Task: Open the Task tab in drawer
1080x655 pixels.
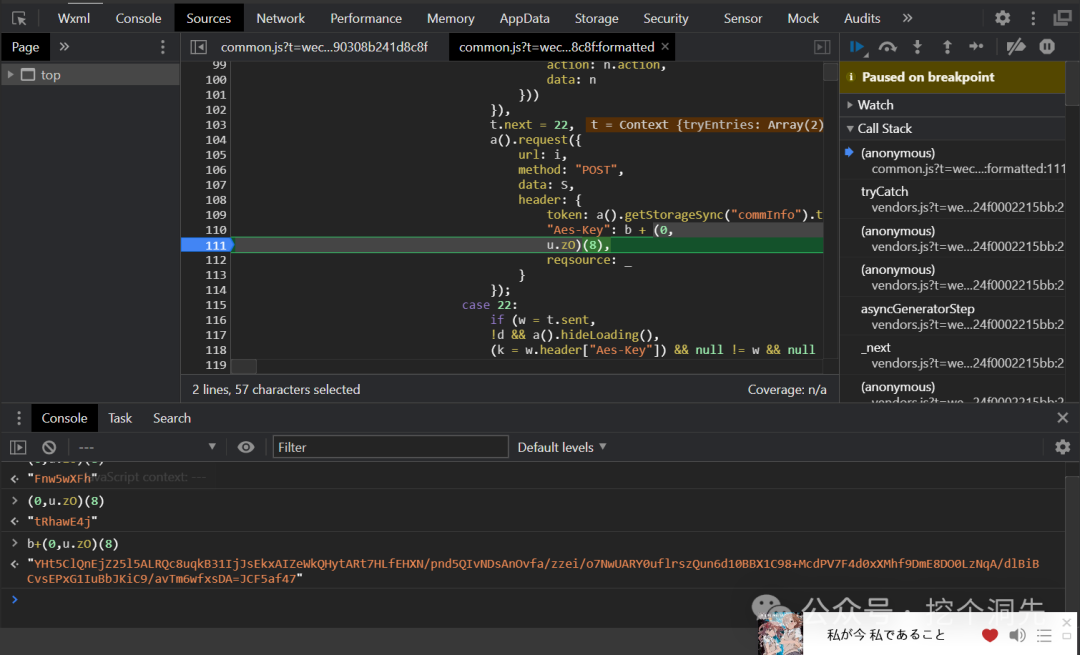Action: [x=120, y=418]
